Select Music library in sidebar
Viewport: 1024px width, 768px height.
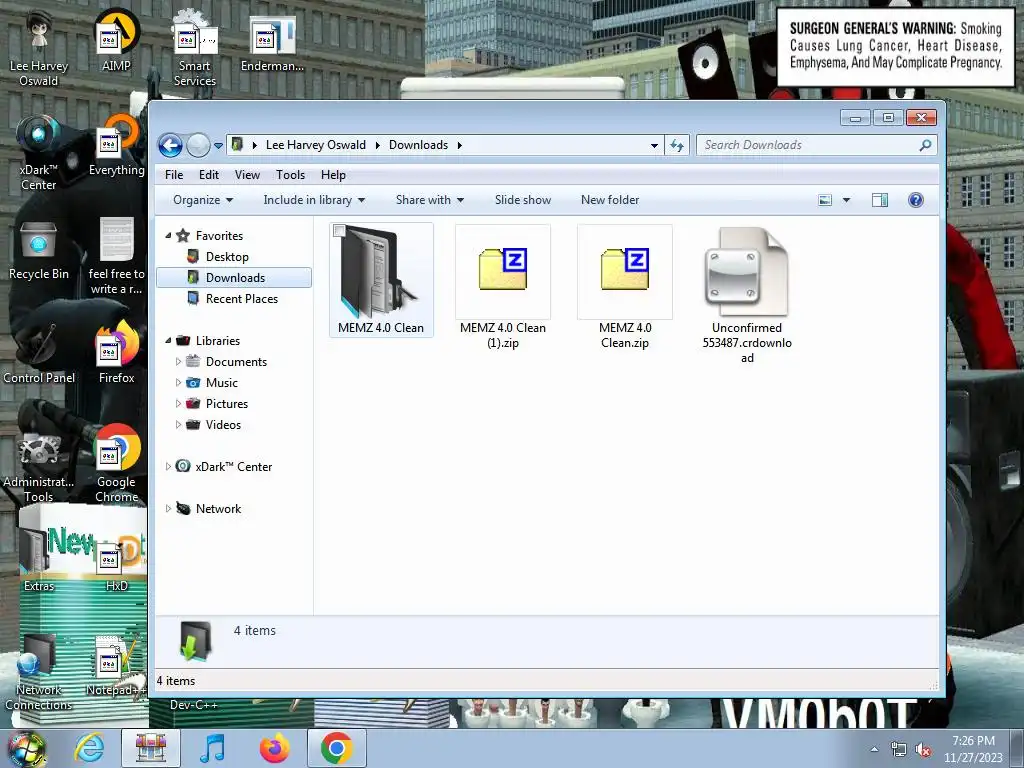click(221, 382)
